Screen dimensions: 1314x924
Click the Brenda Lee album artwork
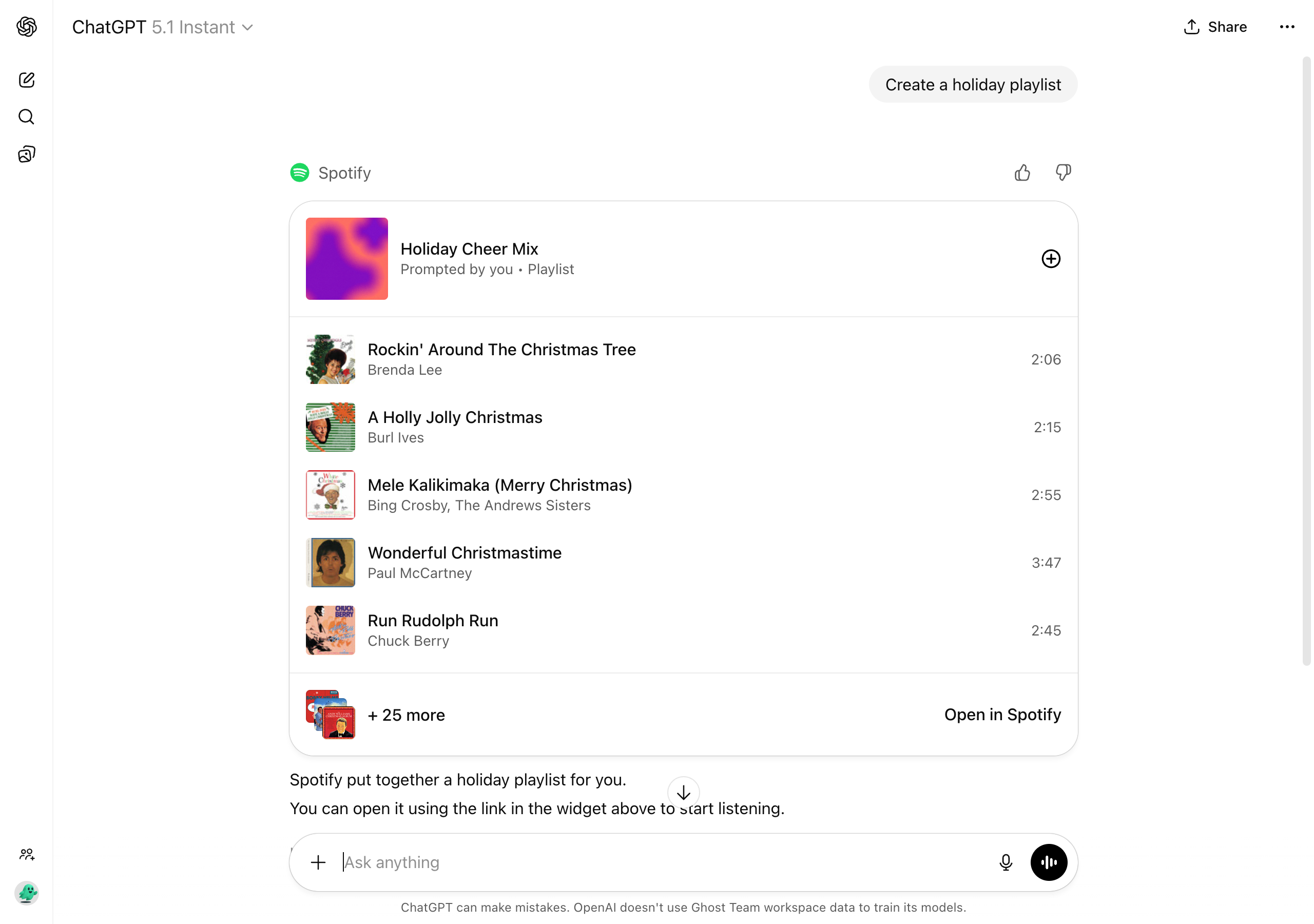point(330,359)
